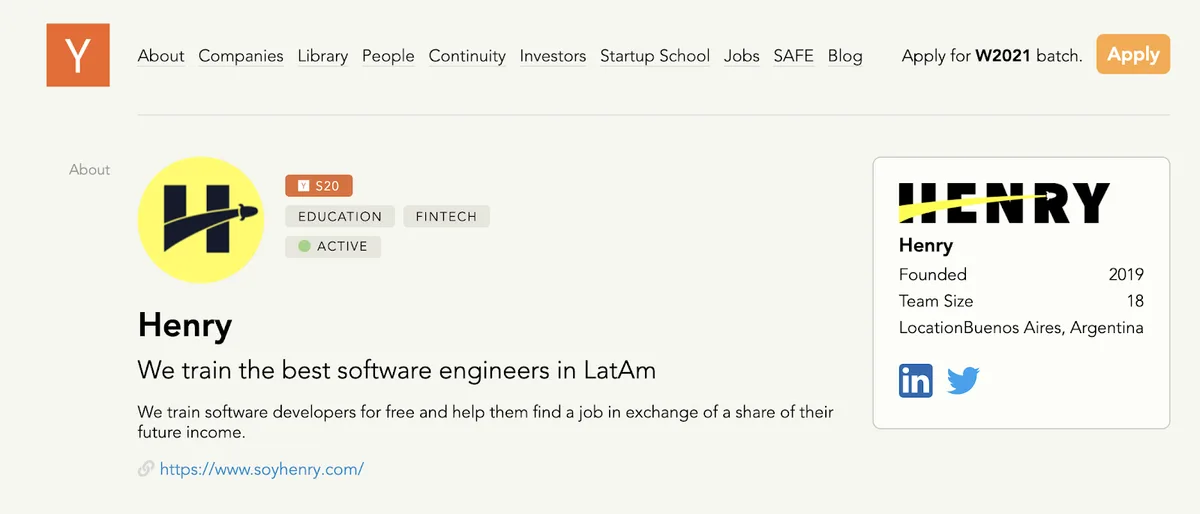Click the orange Apply button

tap(1133, 54)
